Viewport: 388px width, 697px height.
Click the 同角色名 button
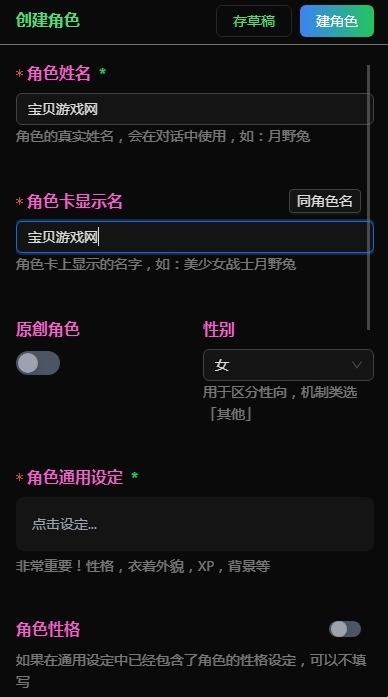point(325,201)
